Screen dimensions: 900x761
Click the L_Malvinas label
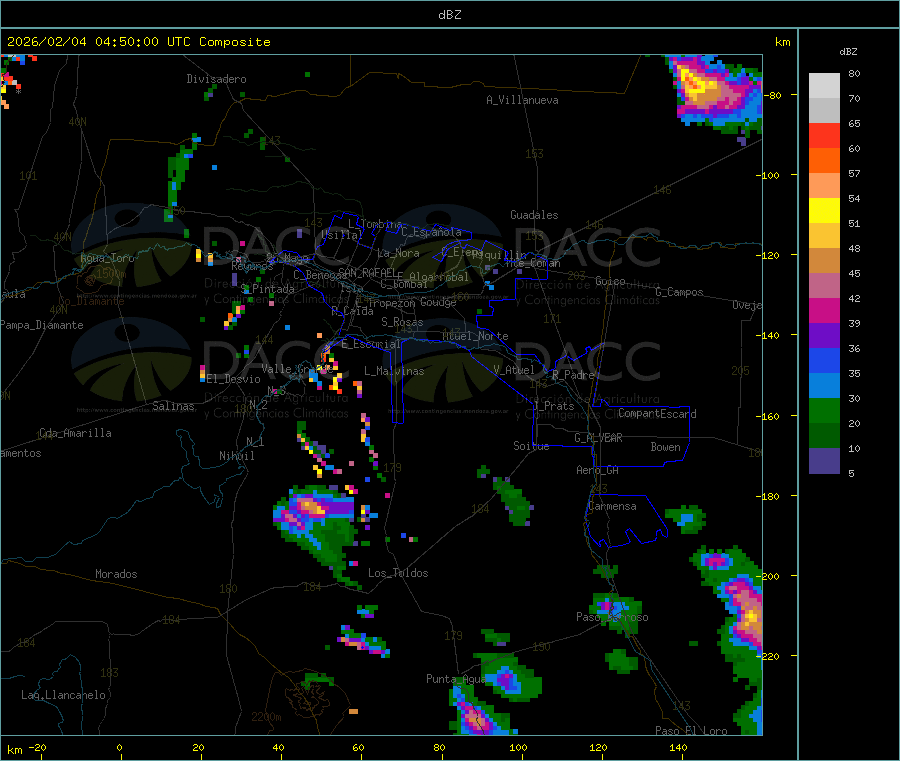tap(394, 371)
